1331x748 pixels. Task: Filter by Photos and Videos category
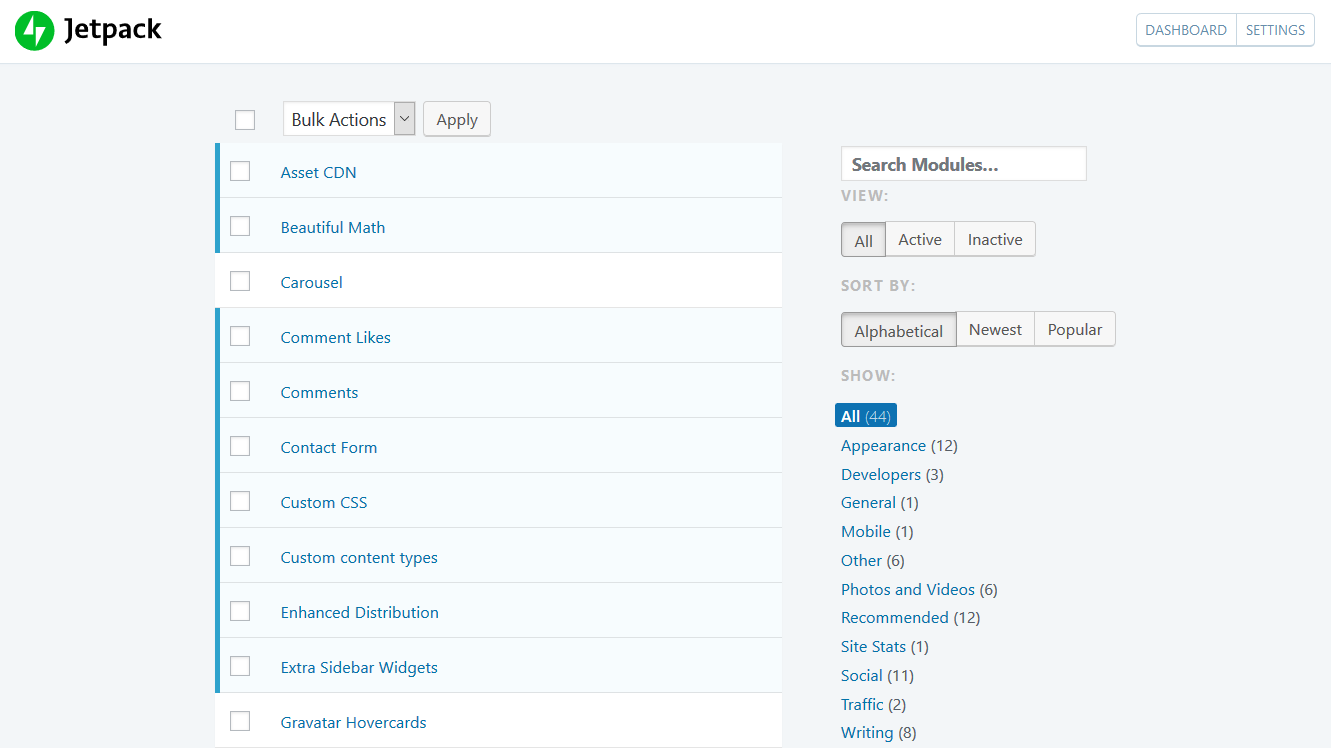point(908,589)
